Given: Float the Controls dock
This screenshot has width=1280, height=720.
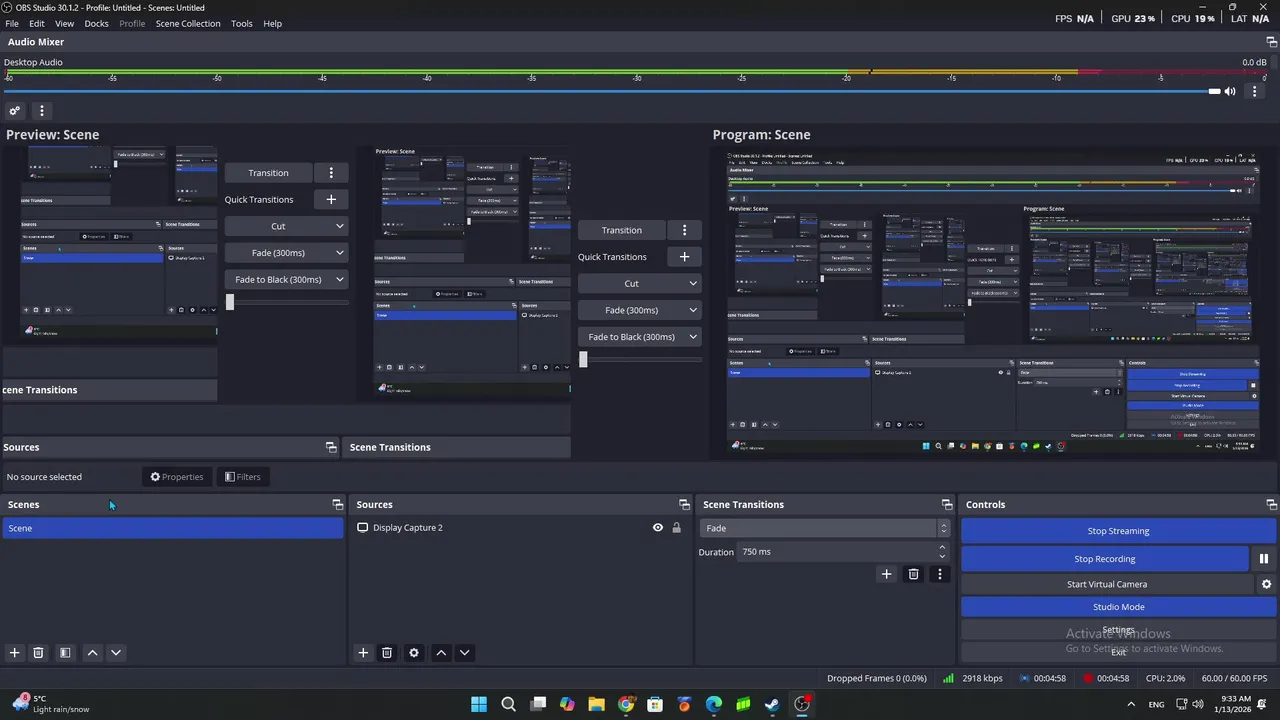Looking at the screenshot, I should (x=1271, y=505).
